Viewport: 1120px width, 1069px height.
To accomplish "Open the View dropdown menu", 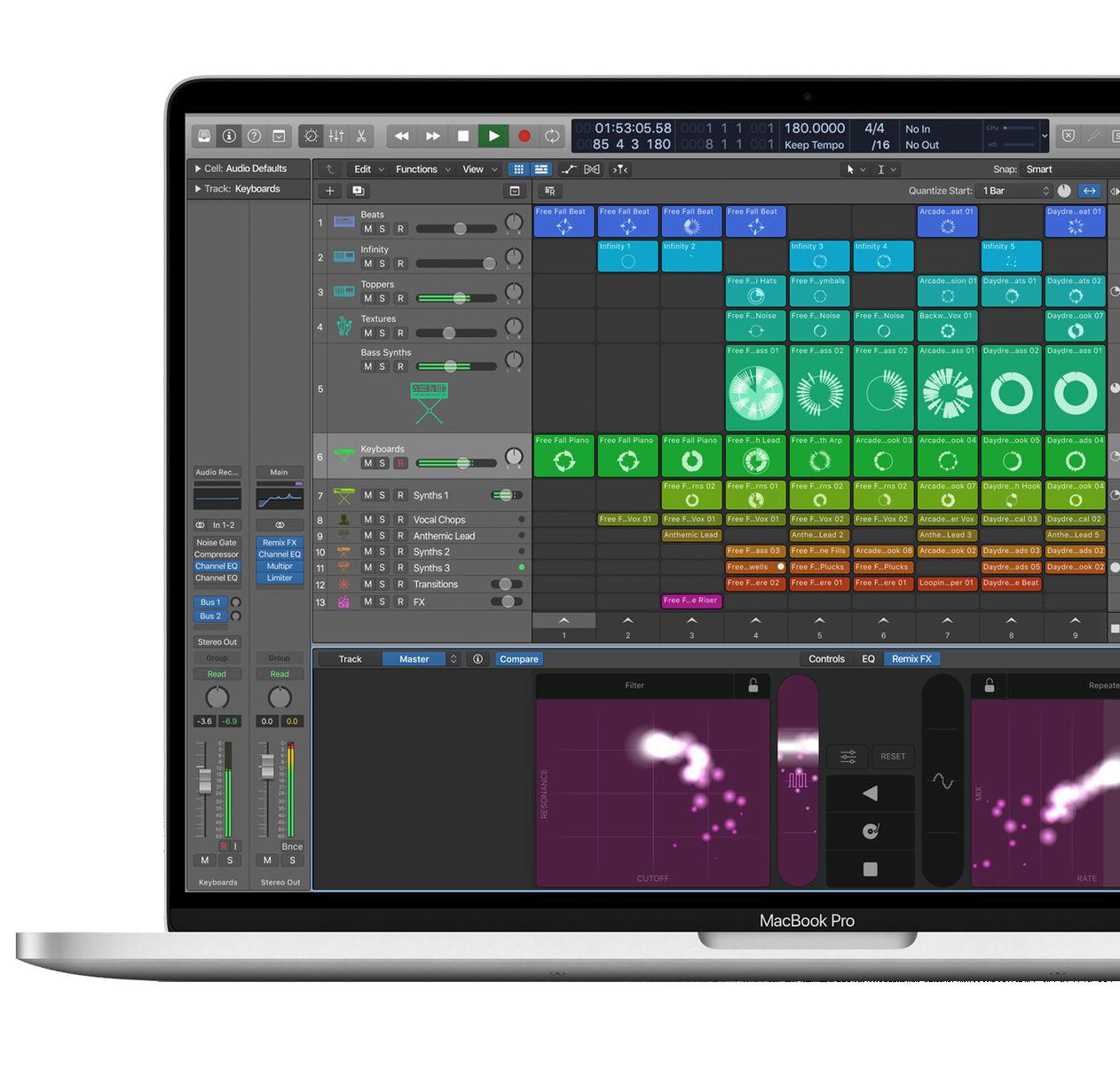I will click(x=480, y=169).
